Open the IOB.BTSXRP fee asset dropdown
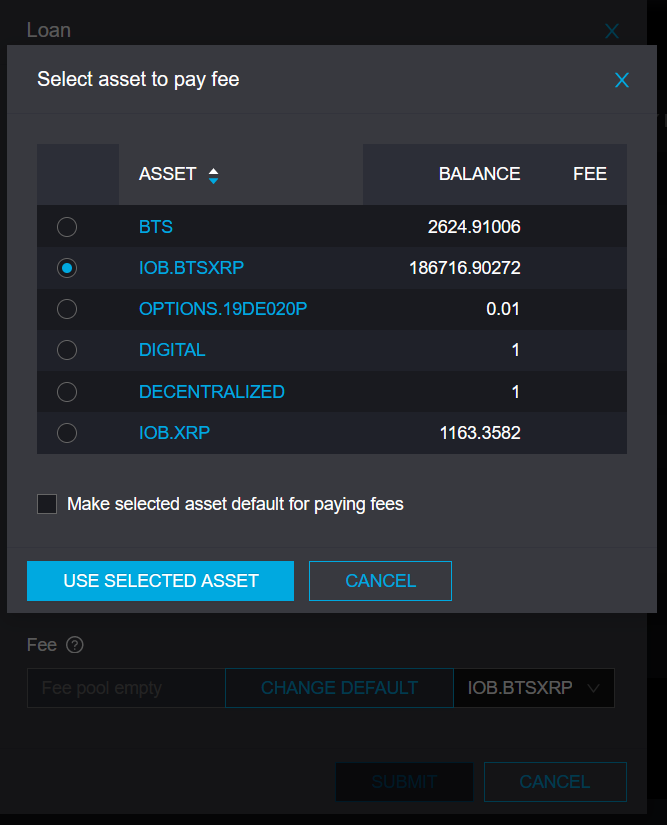Viewport: 667px width, 825px height. point(533,688)
